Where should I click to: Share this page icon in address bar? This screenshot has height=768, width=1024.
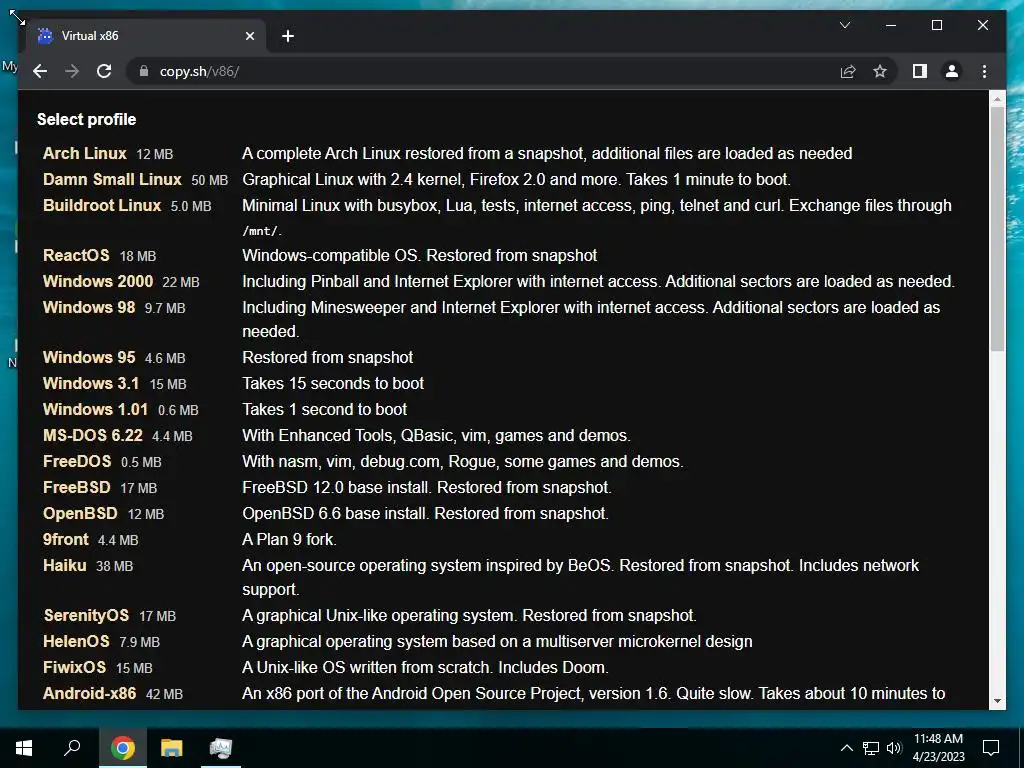point(848,71)
